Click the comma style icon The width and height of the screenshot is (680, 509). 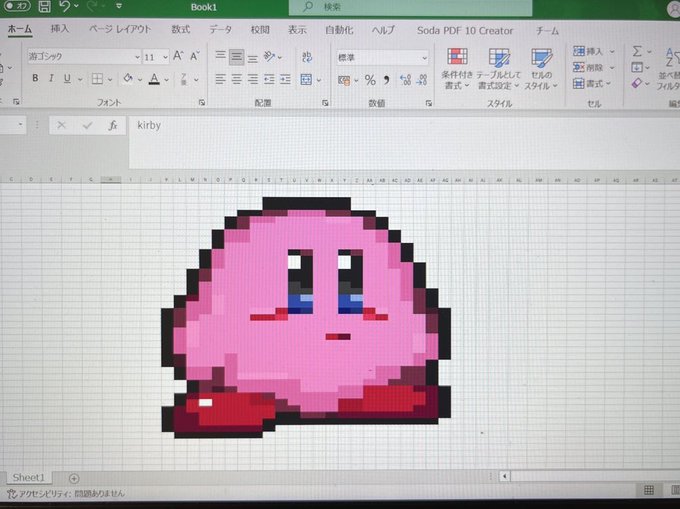[x=386, y=80]
